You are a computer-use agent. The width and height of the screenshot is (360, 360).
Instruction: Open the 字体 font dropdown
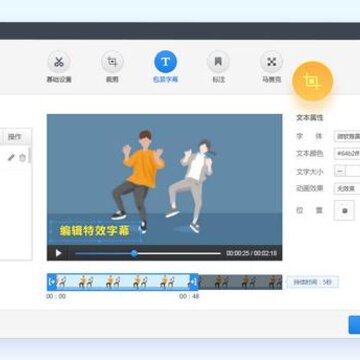[x=347, y=137]
